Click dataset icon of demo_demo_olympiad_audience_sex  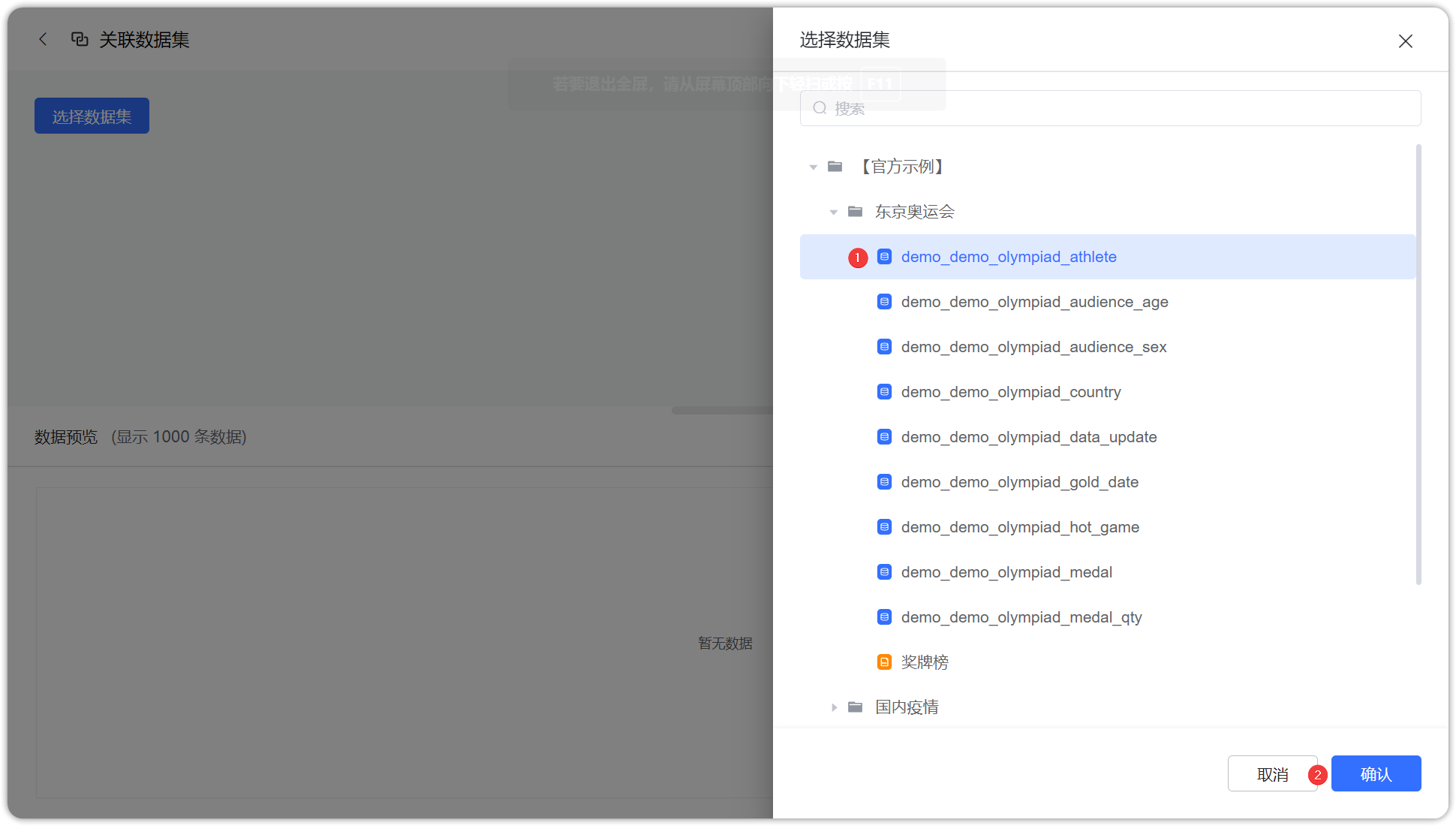[x=884, y=347]
